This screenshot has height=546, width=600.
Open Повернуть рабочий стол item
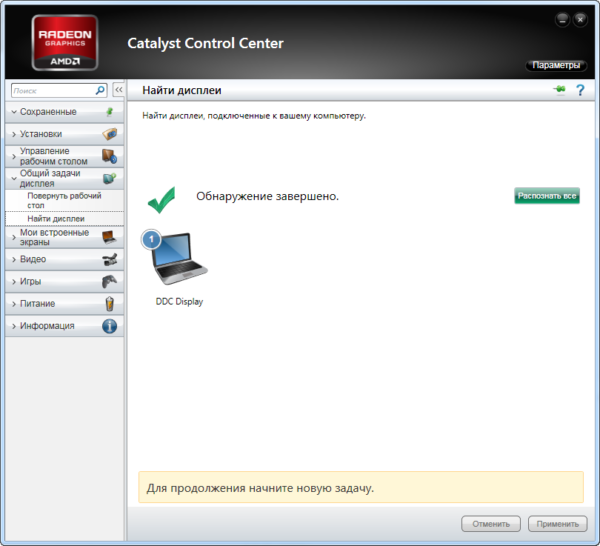pyautogui.click(x=64, y=200)
